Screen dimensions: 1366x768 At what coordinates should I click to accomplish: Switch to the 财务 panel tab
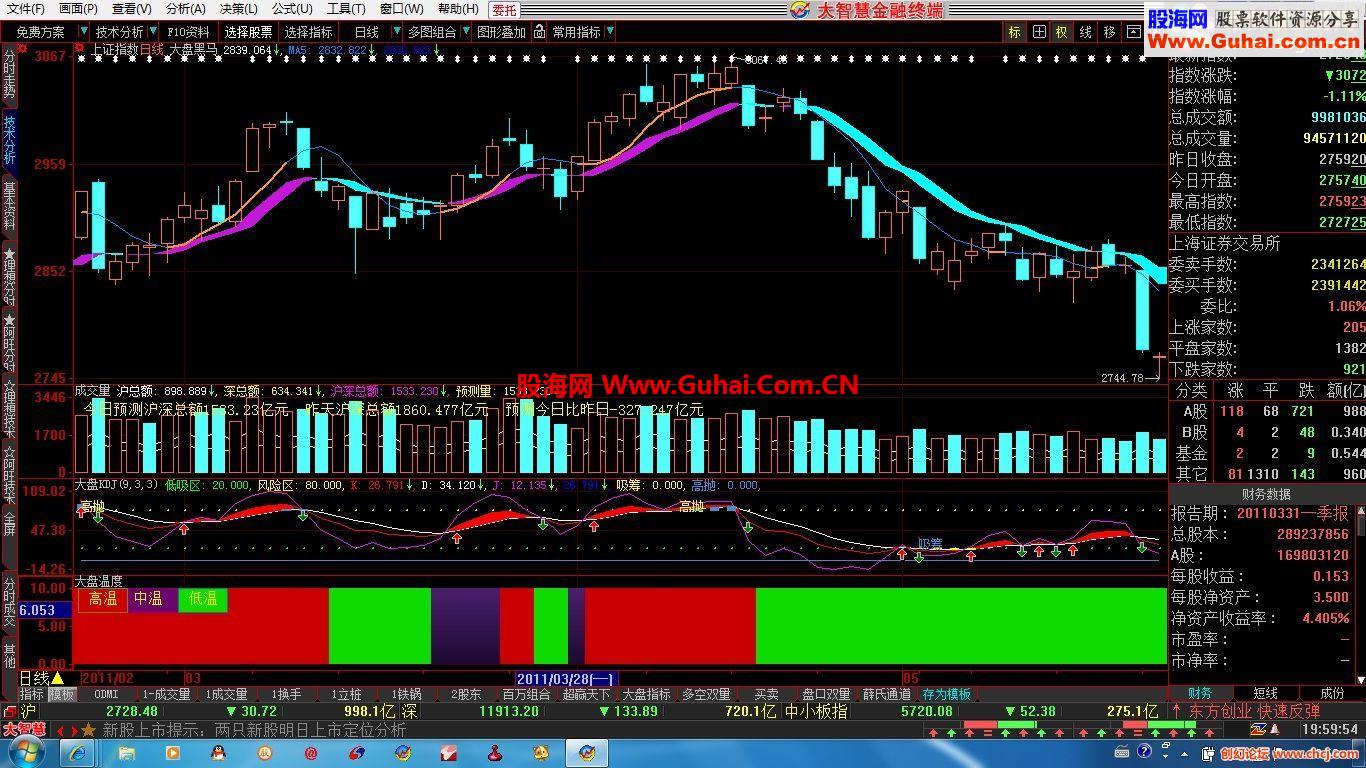pyautogui.click(x=1200, y=693)
